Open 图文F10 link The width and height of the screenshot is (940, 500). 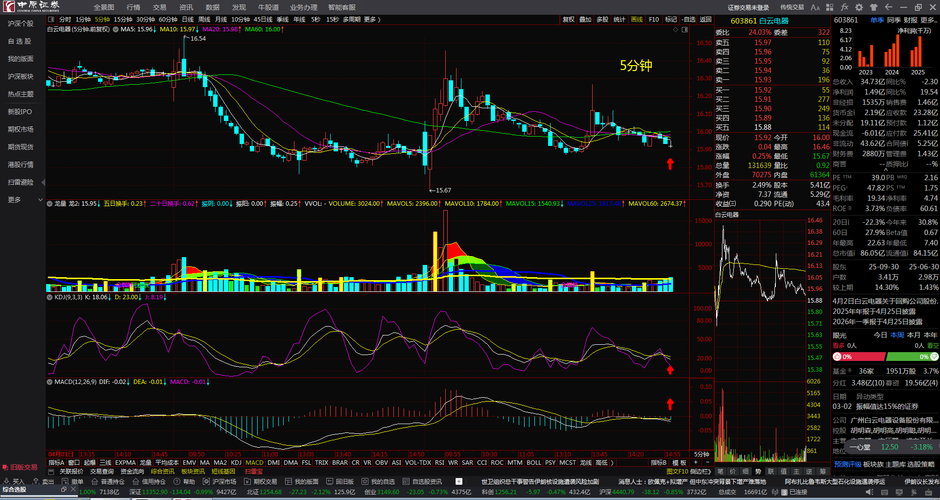point(676,472)
